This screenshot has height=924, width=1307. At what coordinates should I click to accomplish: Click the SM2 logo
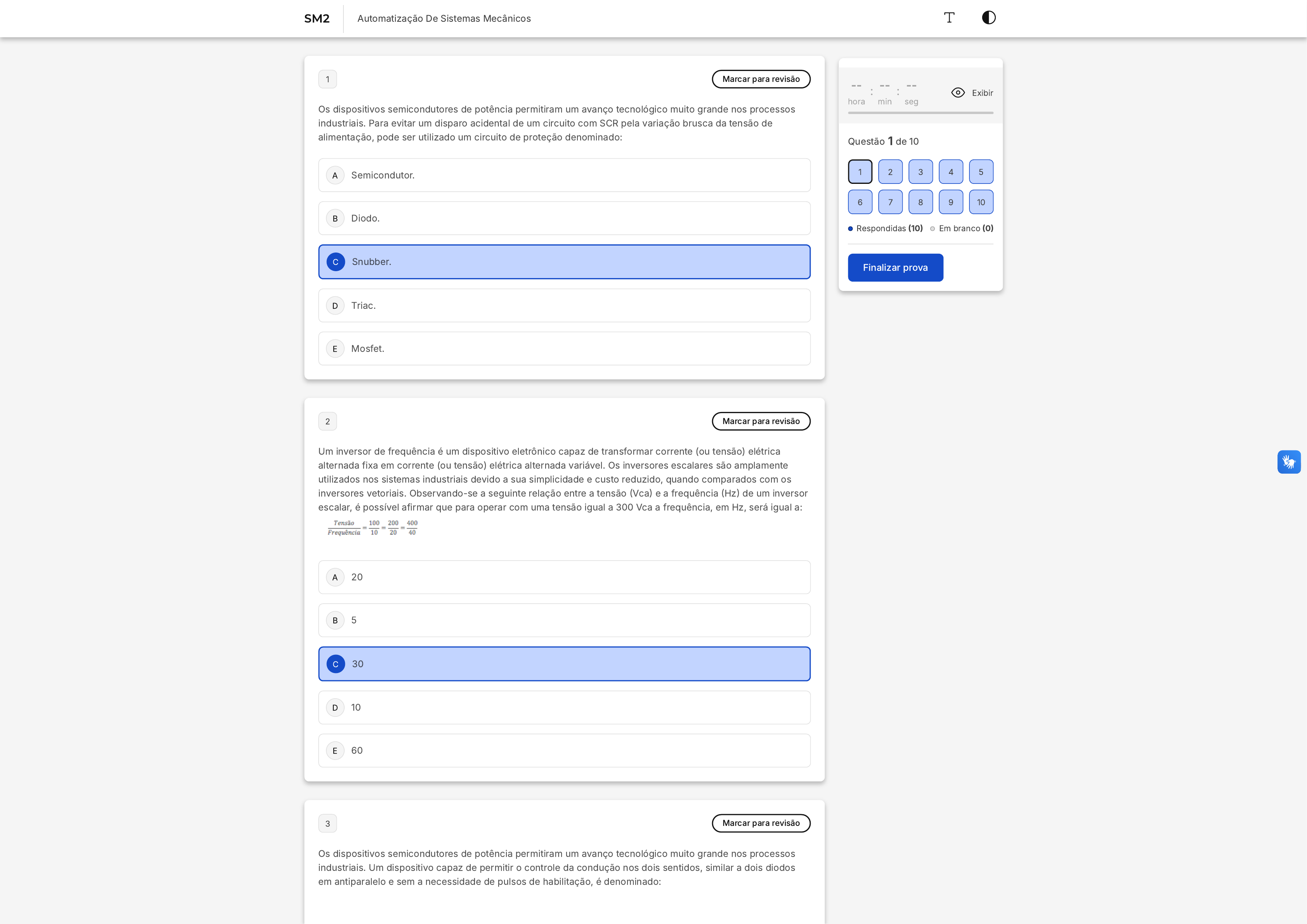(x=317, y=19)
